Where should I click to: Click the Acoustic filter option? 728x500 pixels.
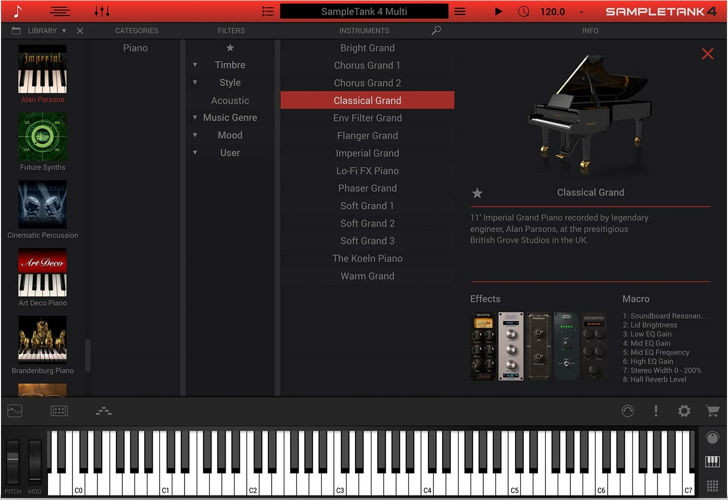tap(230, 101)
